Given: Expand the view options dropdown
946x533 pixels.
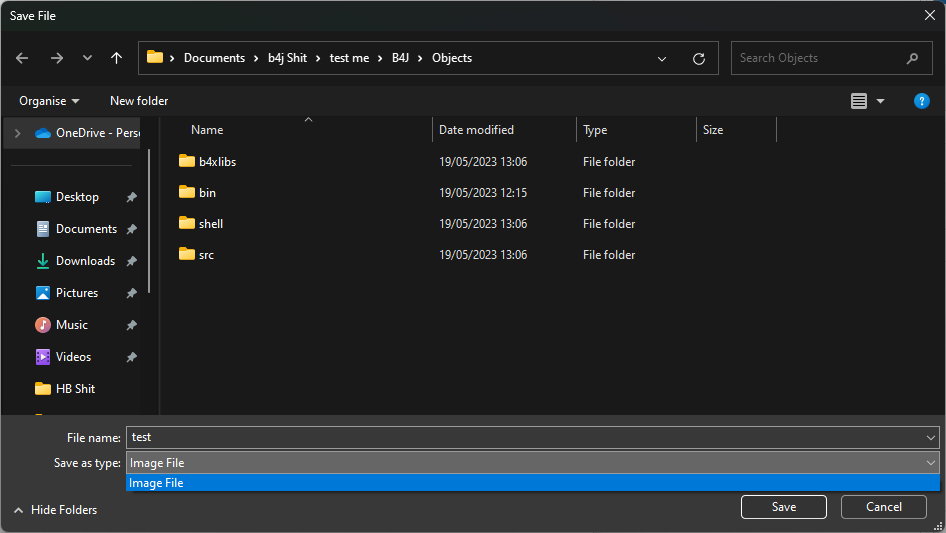Looking at the screenshot, I should pyautogui.click(x=881, y=101).
